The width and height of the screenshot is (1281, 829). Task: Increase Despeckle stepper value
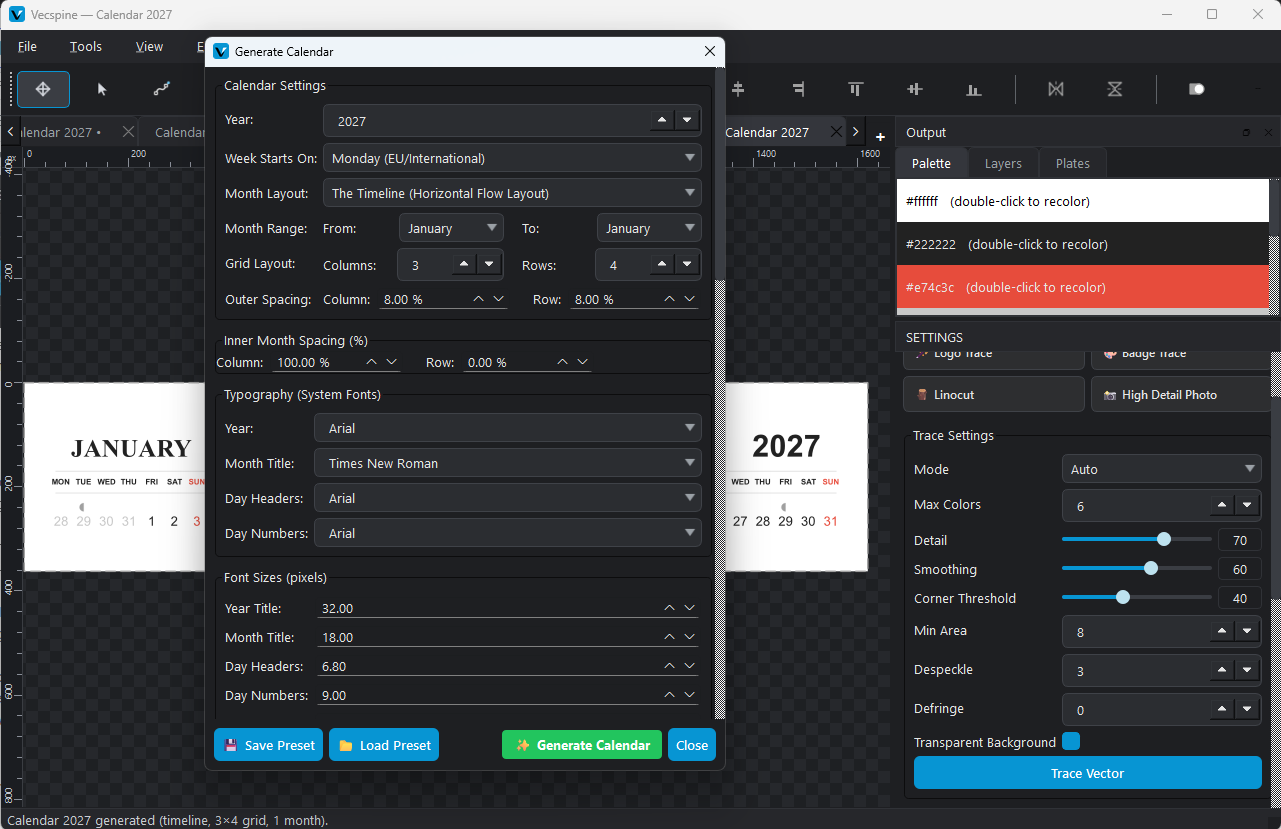[x=1222, y=670]
